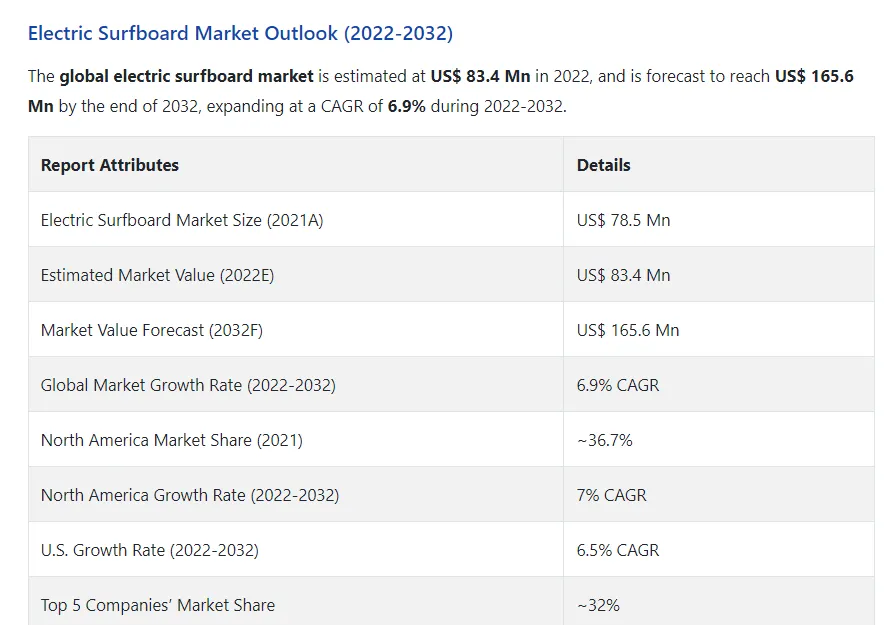Select North America Market Share (2021) label

172,440
